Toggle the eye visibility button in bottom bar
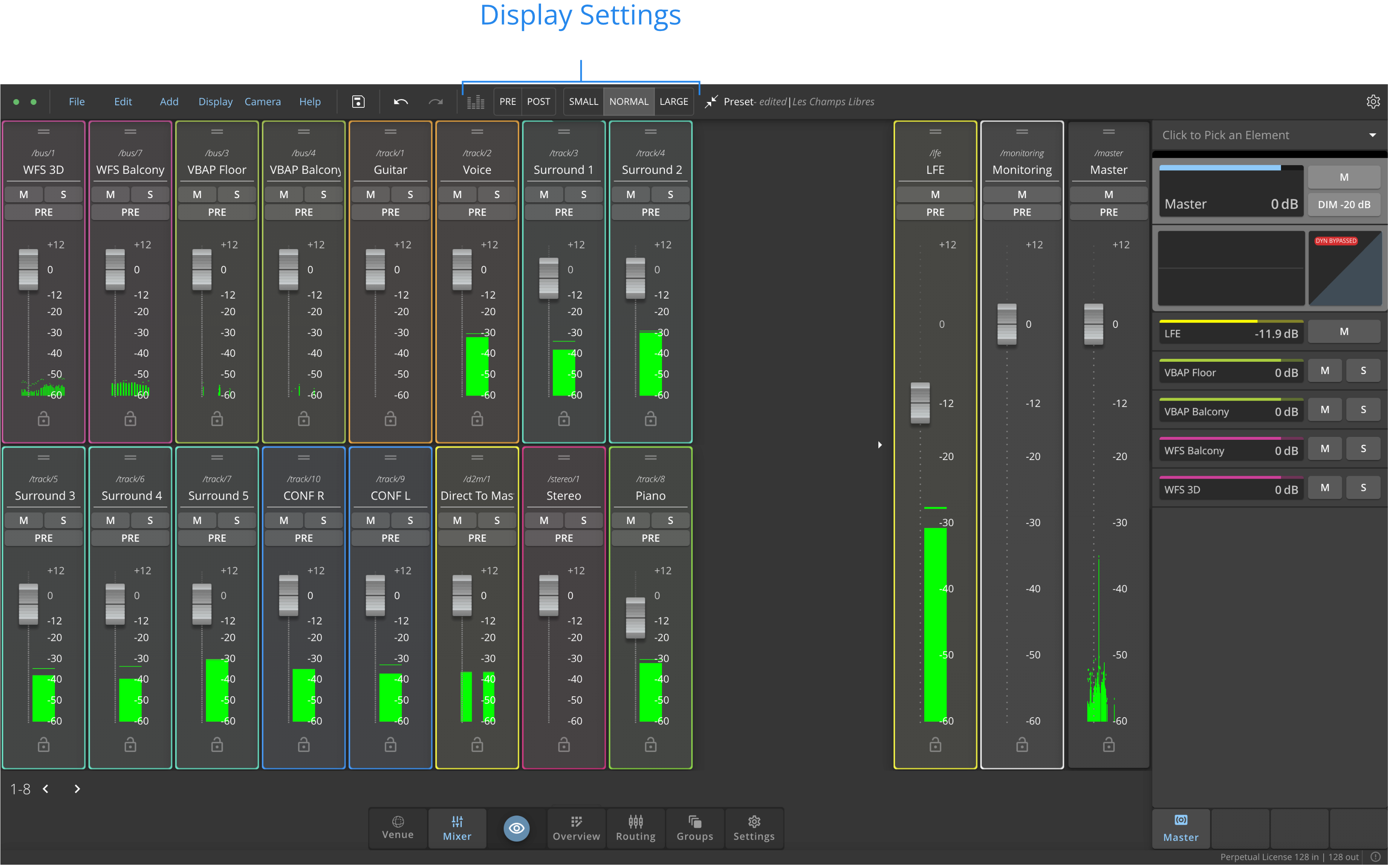The width and height of the screenshot is (1388, 868). click(517, 828)
